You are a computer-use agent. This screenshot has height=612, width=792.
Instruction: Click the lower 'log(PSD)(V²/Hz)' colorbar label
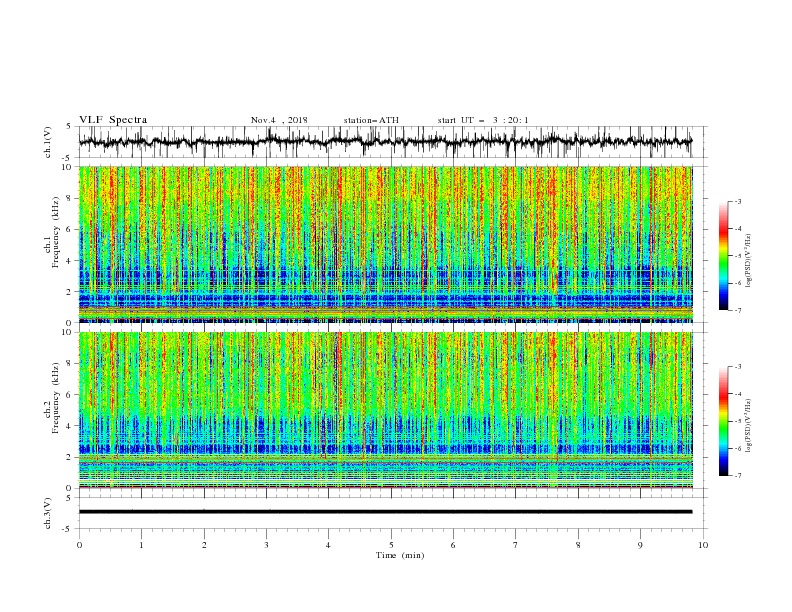(749, 426)
